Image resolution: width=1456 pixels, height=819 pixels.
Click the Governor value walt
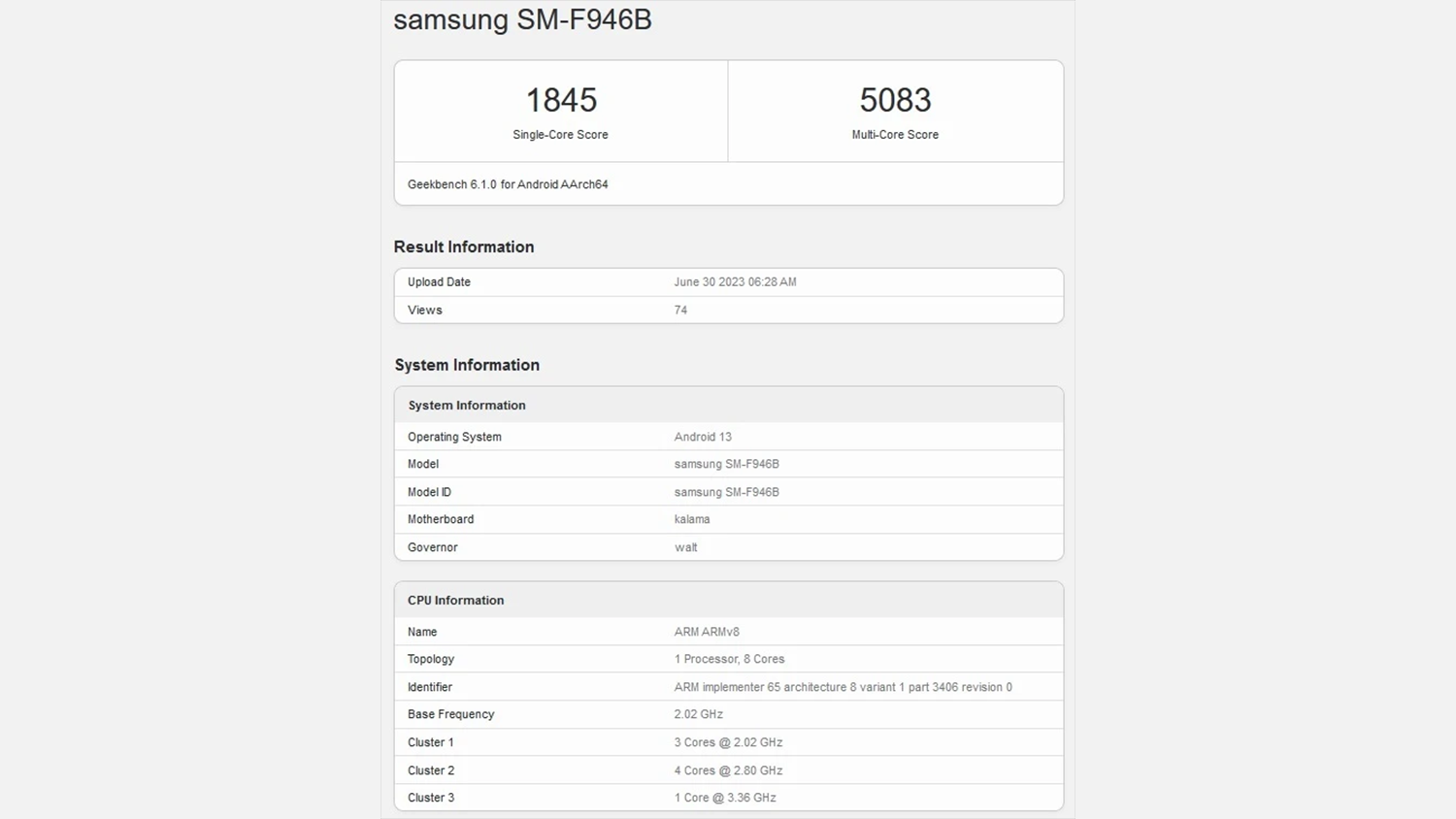[685, 547]
